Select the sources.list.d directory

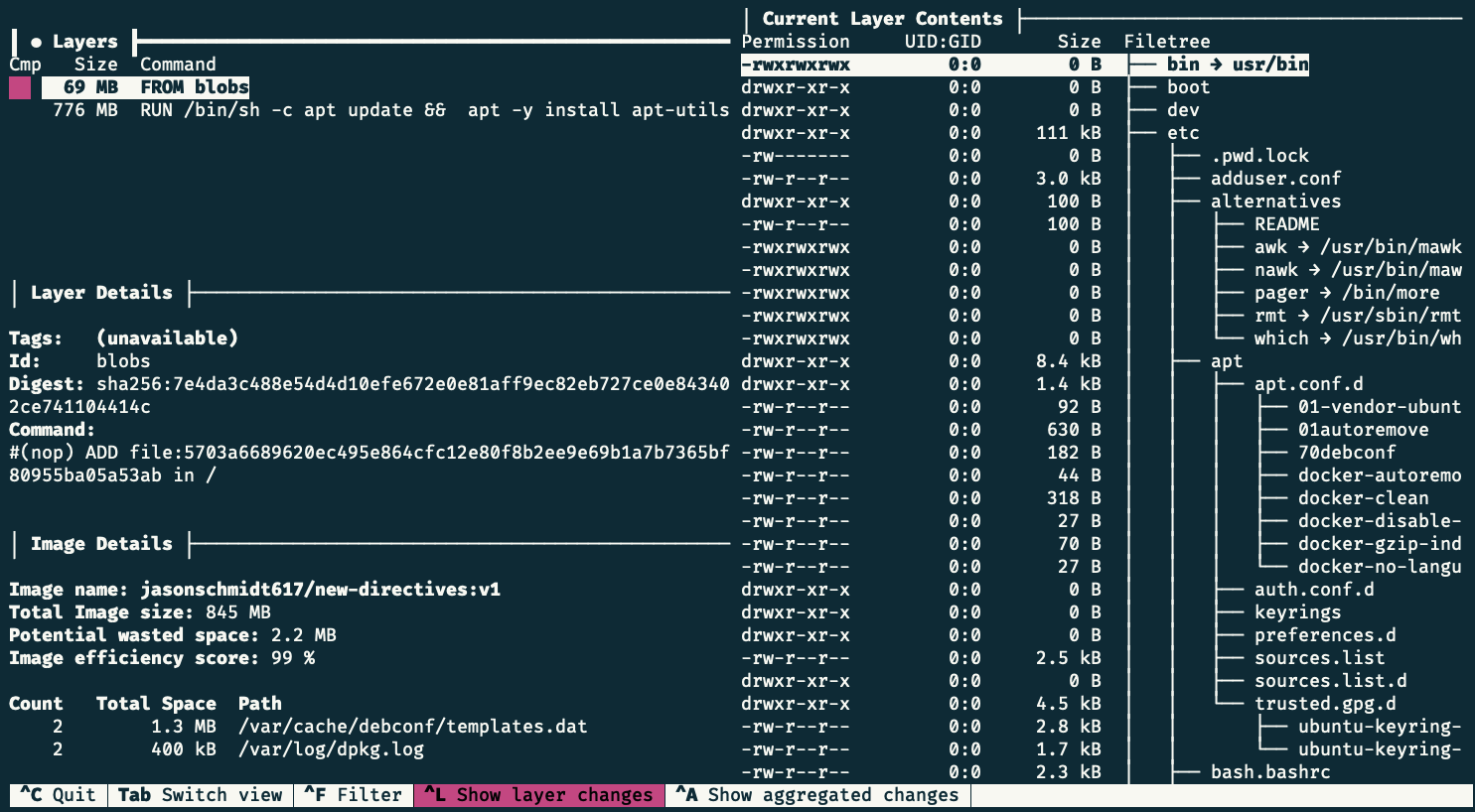pos(1330,681)
